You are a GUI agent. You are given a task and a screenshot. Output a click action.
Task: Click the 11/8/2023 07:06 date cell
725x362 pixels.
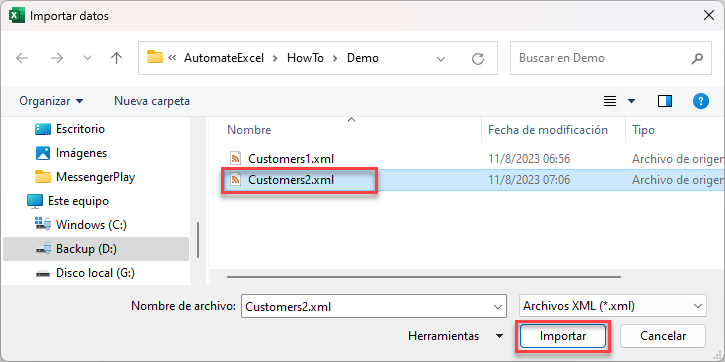click(x=529, y=180)
